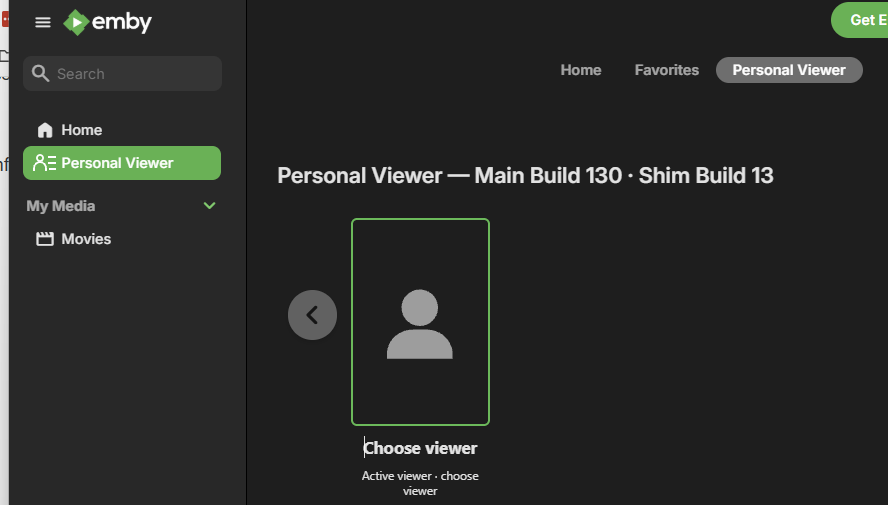The image size is (888, 505).
Task: Open the Choose viewer card thumbnail
Action: (x=420, y=322)
